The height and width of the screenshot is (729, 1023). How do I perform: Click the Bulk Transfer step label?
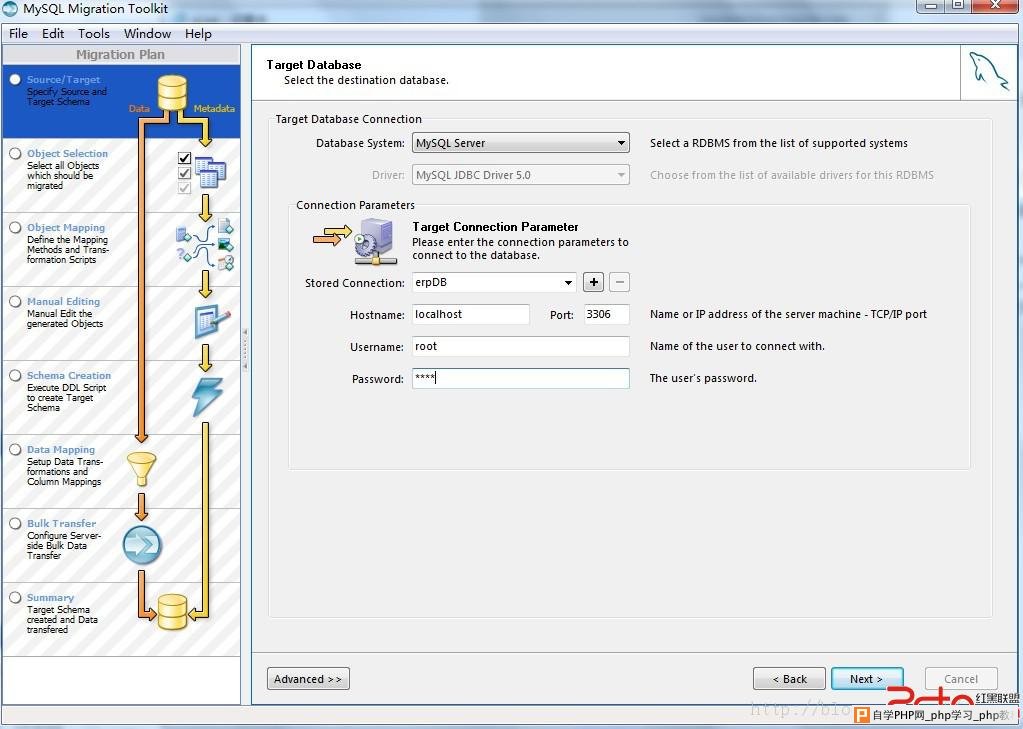click(61, 523)
